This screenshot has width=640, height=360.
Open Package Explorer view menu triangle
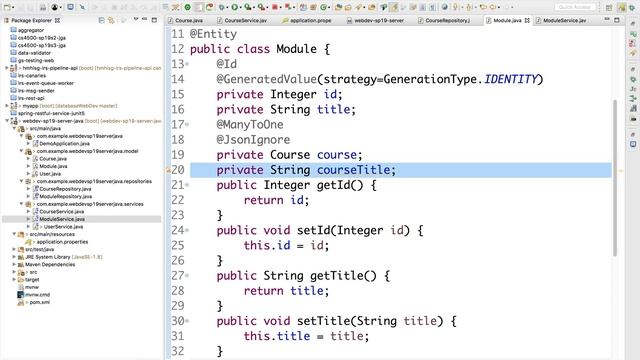(136, 19)
